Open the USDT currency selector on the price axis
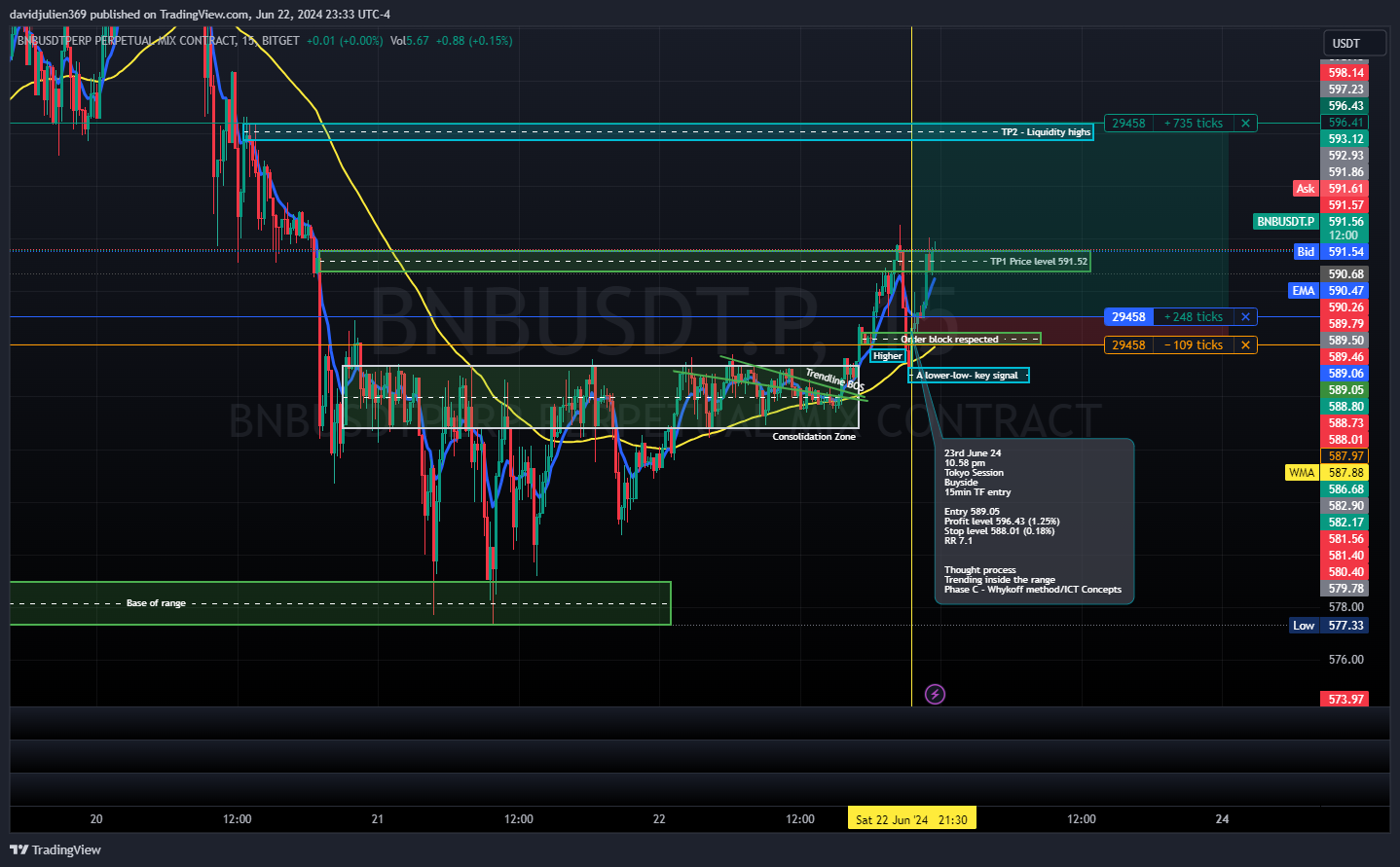The height and width of the screenshot is (867, 1400). click(x=1354, y=44)
